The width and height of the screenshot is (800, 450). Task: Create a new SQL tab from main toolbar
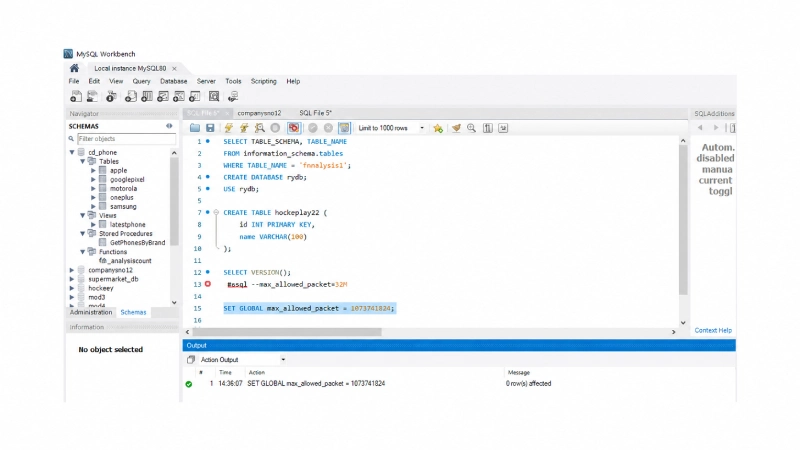coord(76,96)
